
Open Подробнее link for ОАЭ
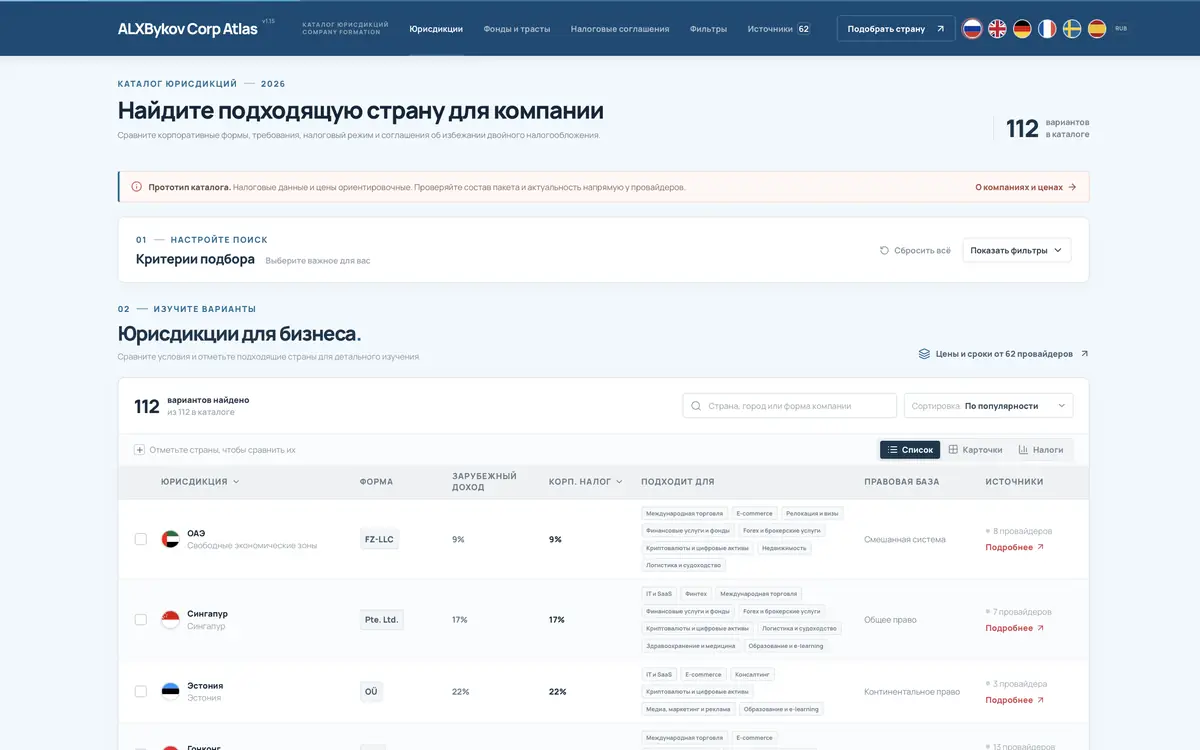1015,548
